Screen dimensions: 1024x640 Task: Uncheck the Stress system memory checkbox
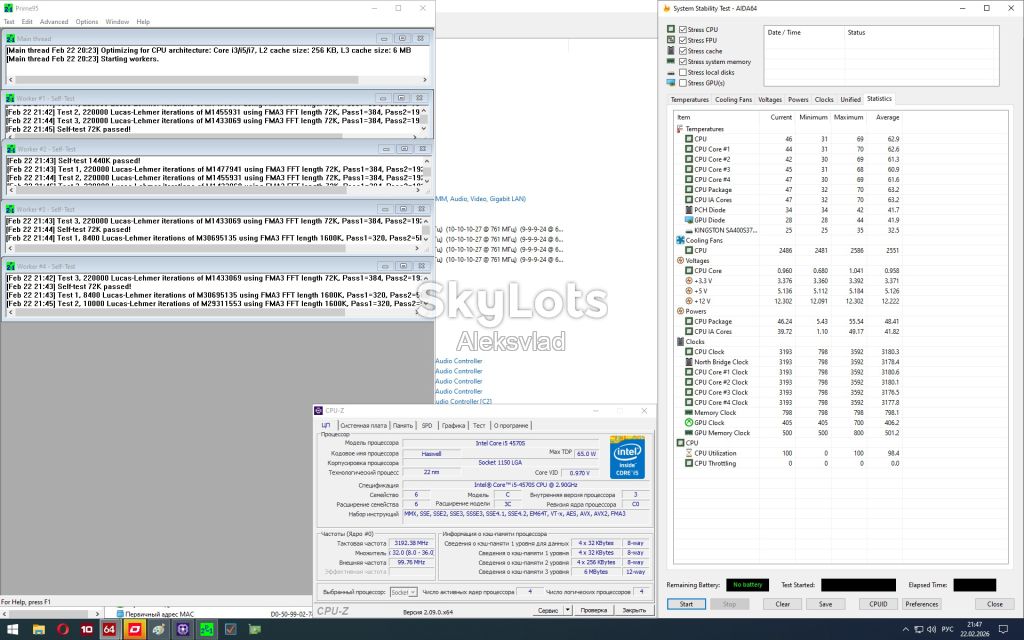pyautogui.click(x=682, y=61)
